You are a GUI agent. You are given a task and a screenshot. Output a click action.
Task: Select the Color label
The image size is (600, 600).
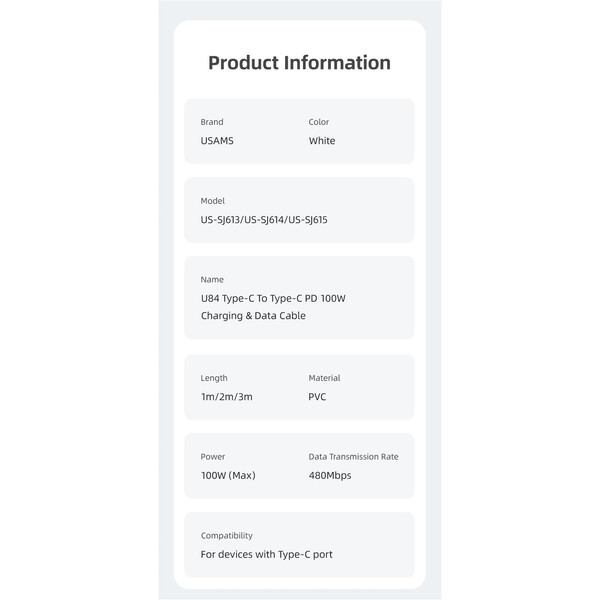(x=319, y=122)
